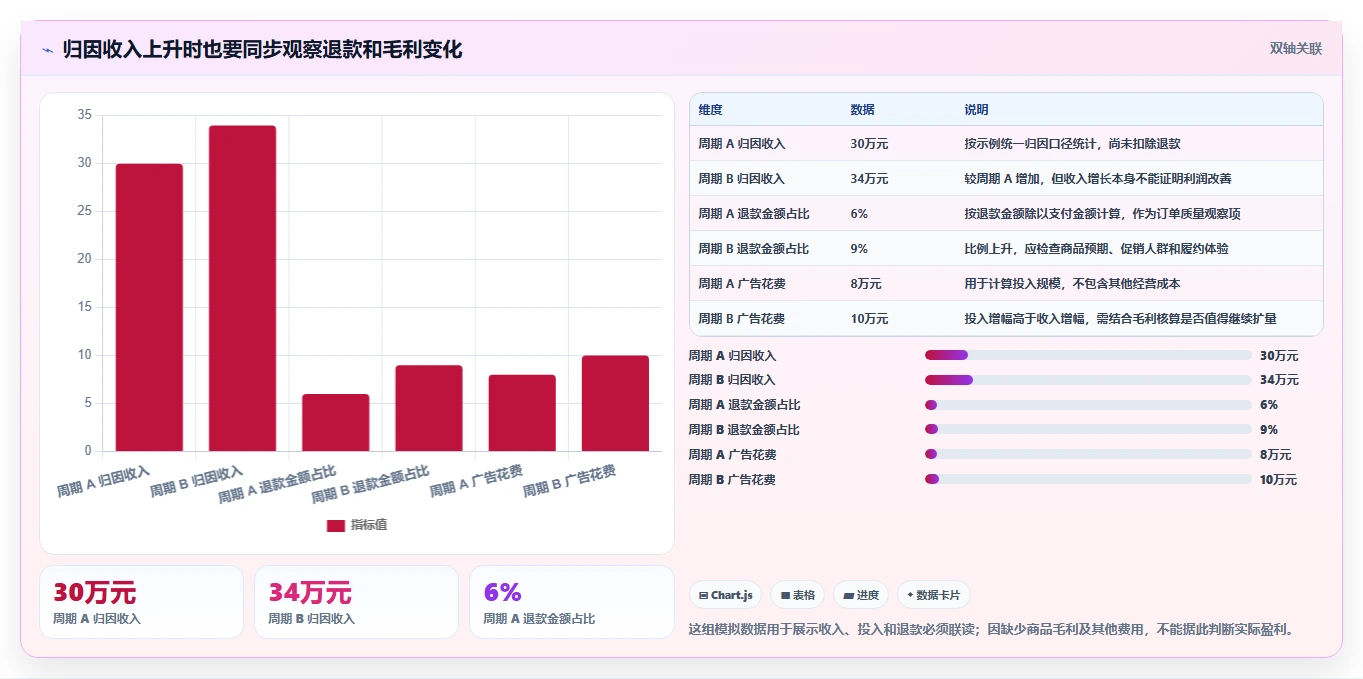Click the 周期 A 退款金额占比 progress bar
Screen dimensions: 1363x679
[1088, 405]
